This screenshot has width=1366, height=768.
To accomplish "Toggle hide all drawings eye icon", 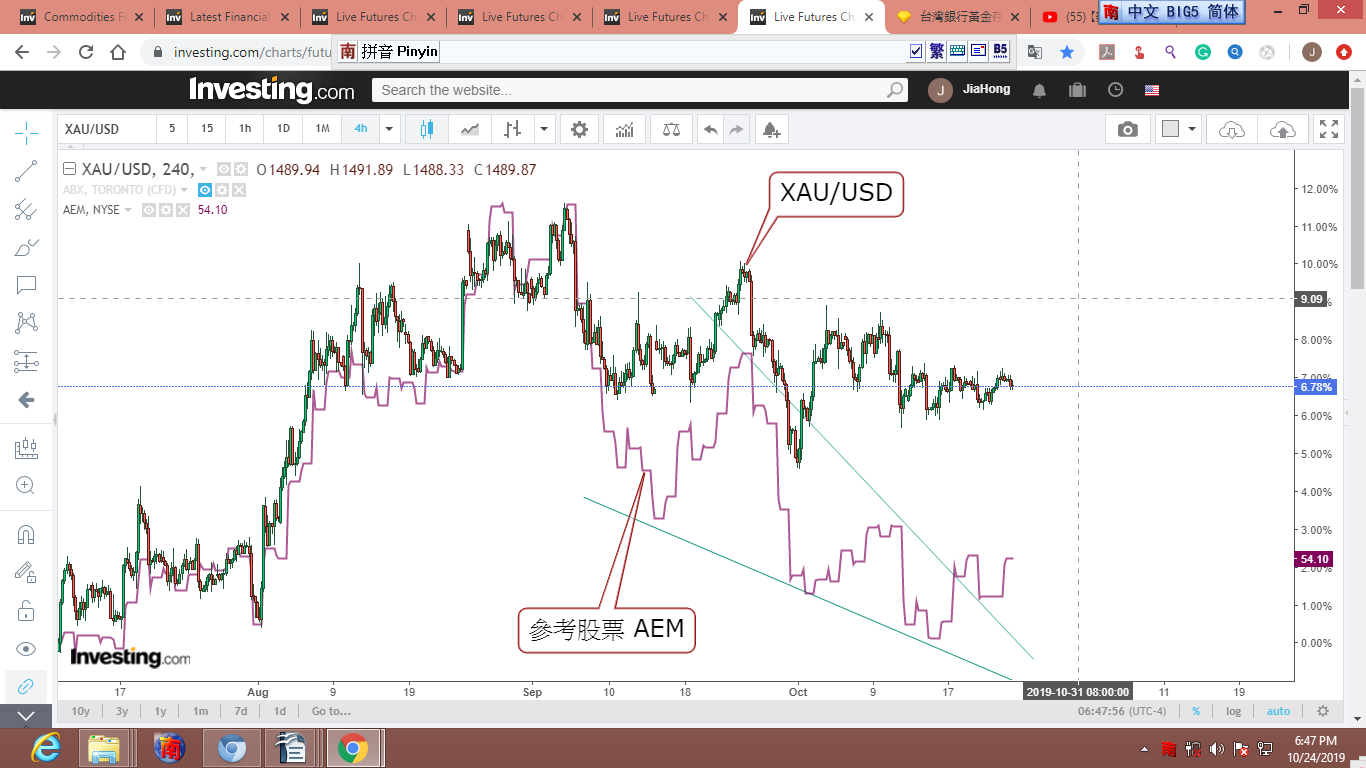I will pyautogui.click(x=26, y=648).
